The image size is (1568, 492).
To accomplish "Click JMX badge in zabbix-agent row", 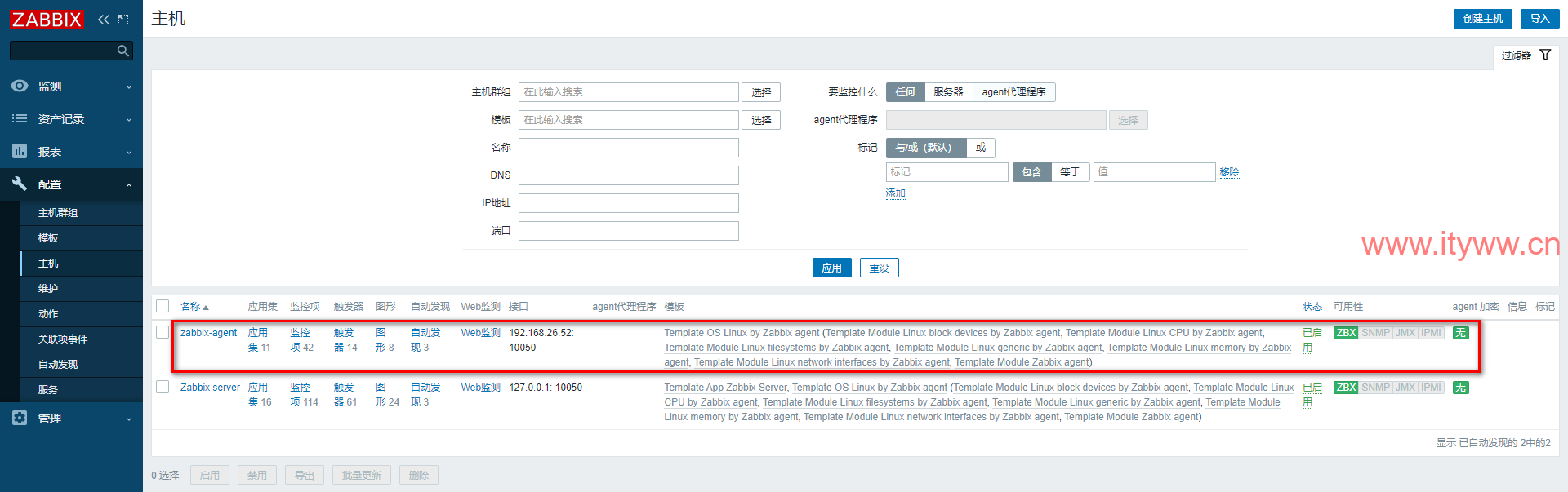I will coord(1405,333).
